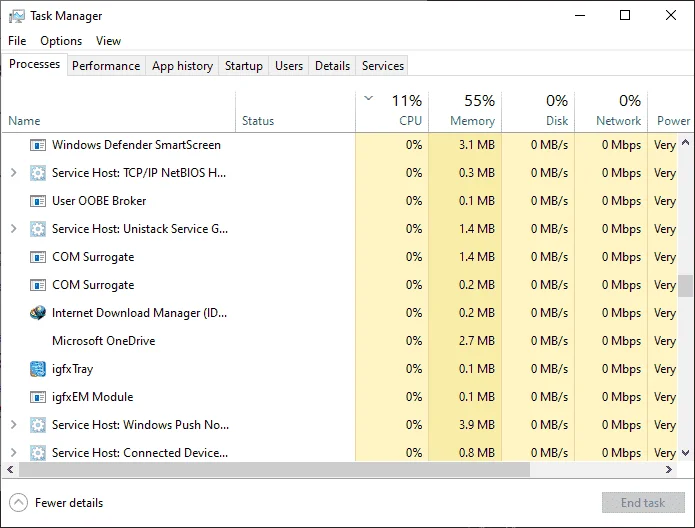Click the vertical scrollbar thumb
The height and width of the screenshot is (528, 695).
click(685, 286)
